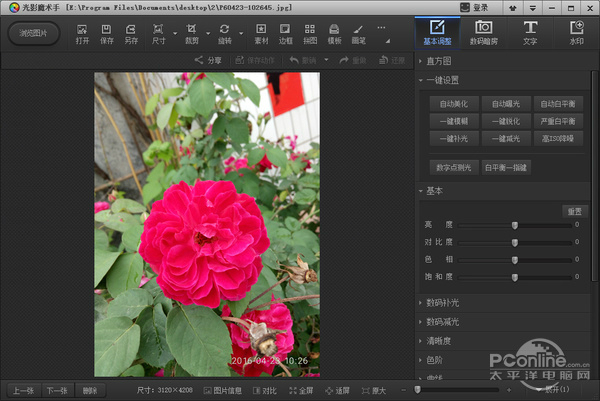The width and height of the screenshot is (600, 401).
Task: Click the 一键锐化 button
Action: click(x=505, y=120)
